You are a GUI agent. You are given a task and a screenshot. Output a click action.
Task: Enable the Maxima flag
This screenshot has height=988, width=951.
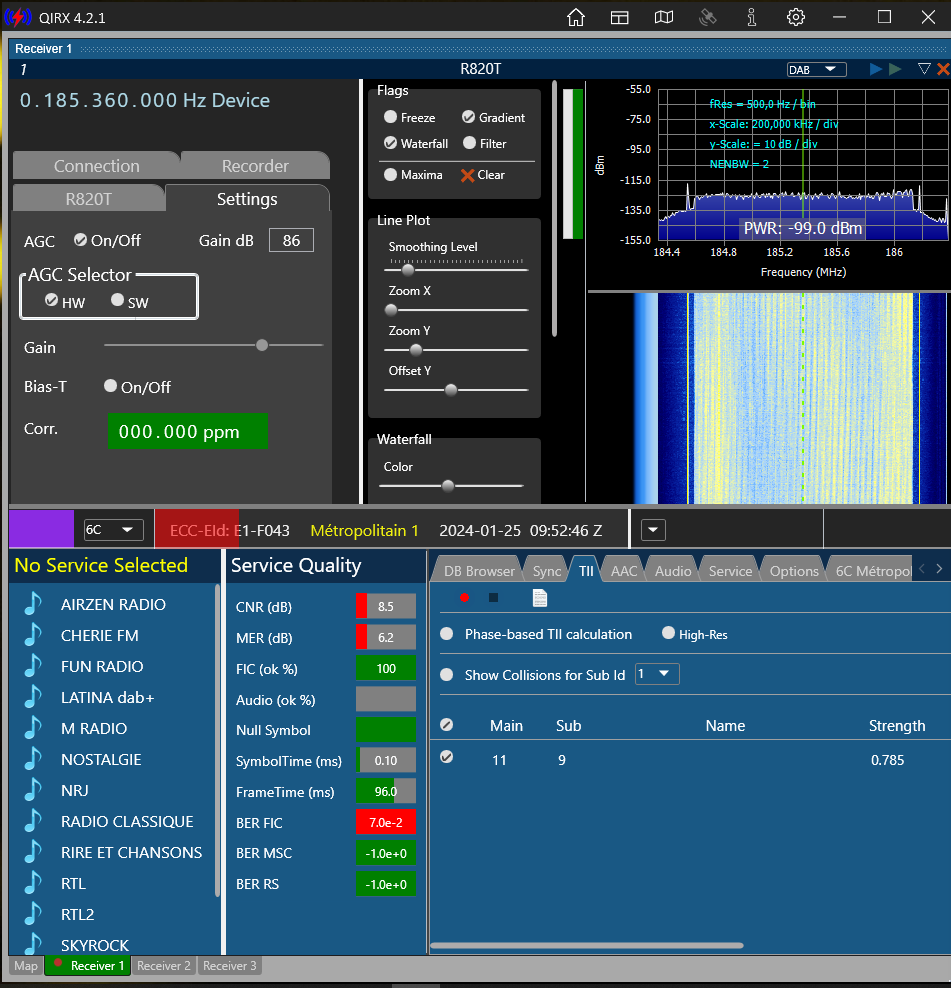[x=390, y=175]
